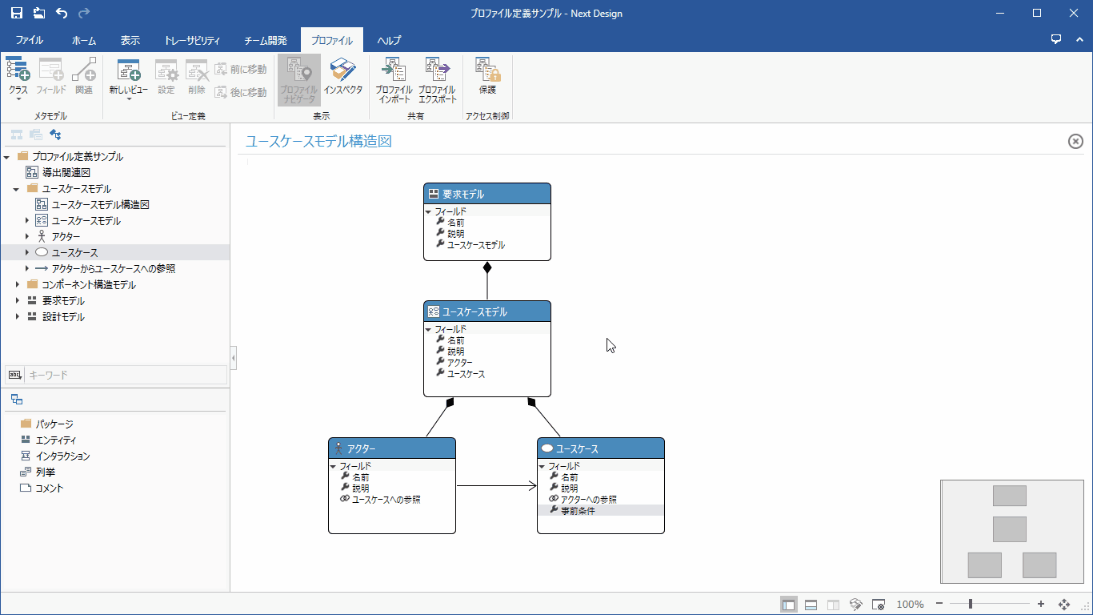Viewport: 1093px width, 615px height.
Task: Toggle single pane layout in status bar
Action: tap(789, 605)
